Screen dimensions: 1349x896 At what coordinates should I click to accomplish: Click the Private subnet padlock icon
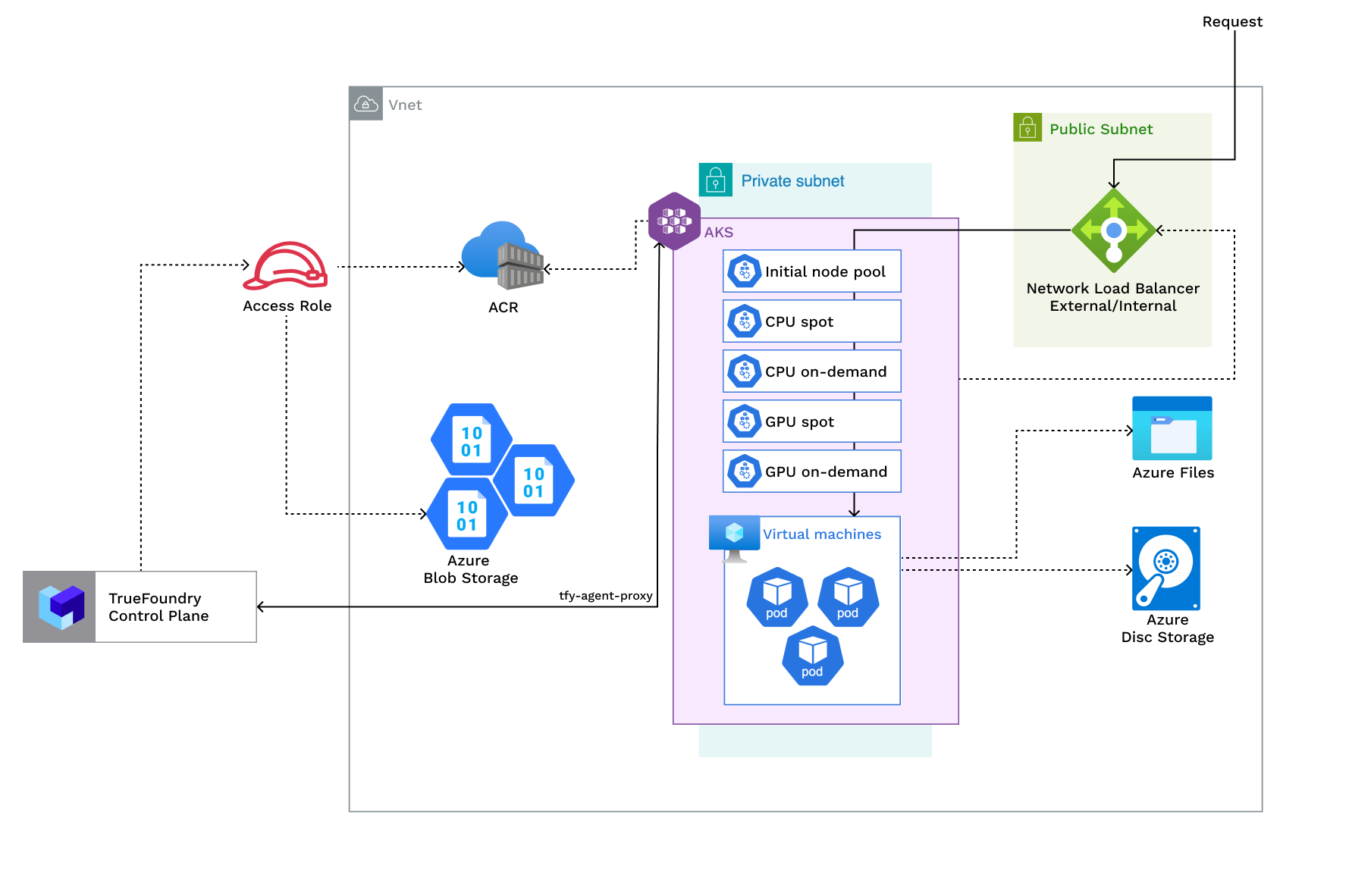[x=715, y=180]
